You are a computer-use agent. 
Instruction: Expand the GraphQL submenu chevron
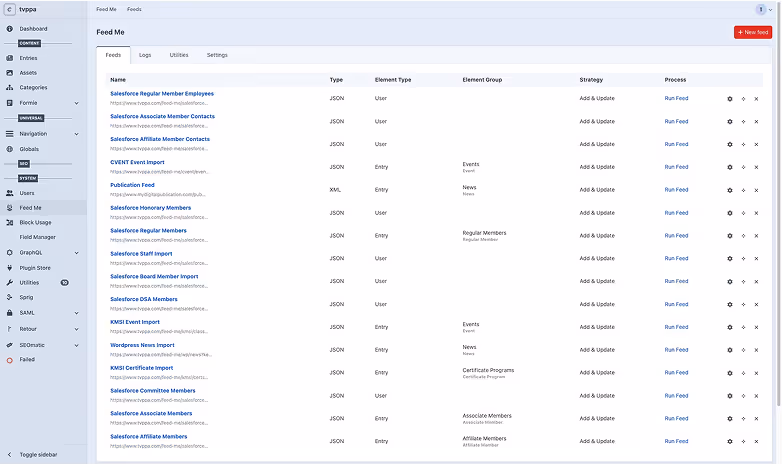[x=76, y=253]
